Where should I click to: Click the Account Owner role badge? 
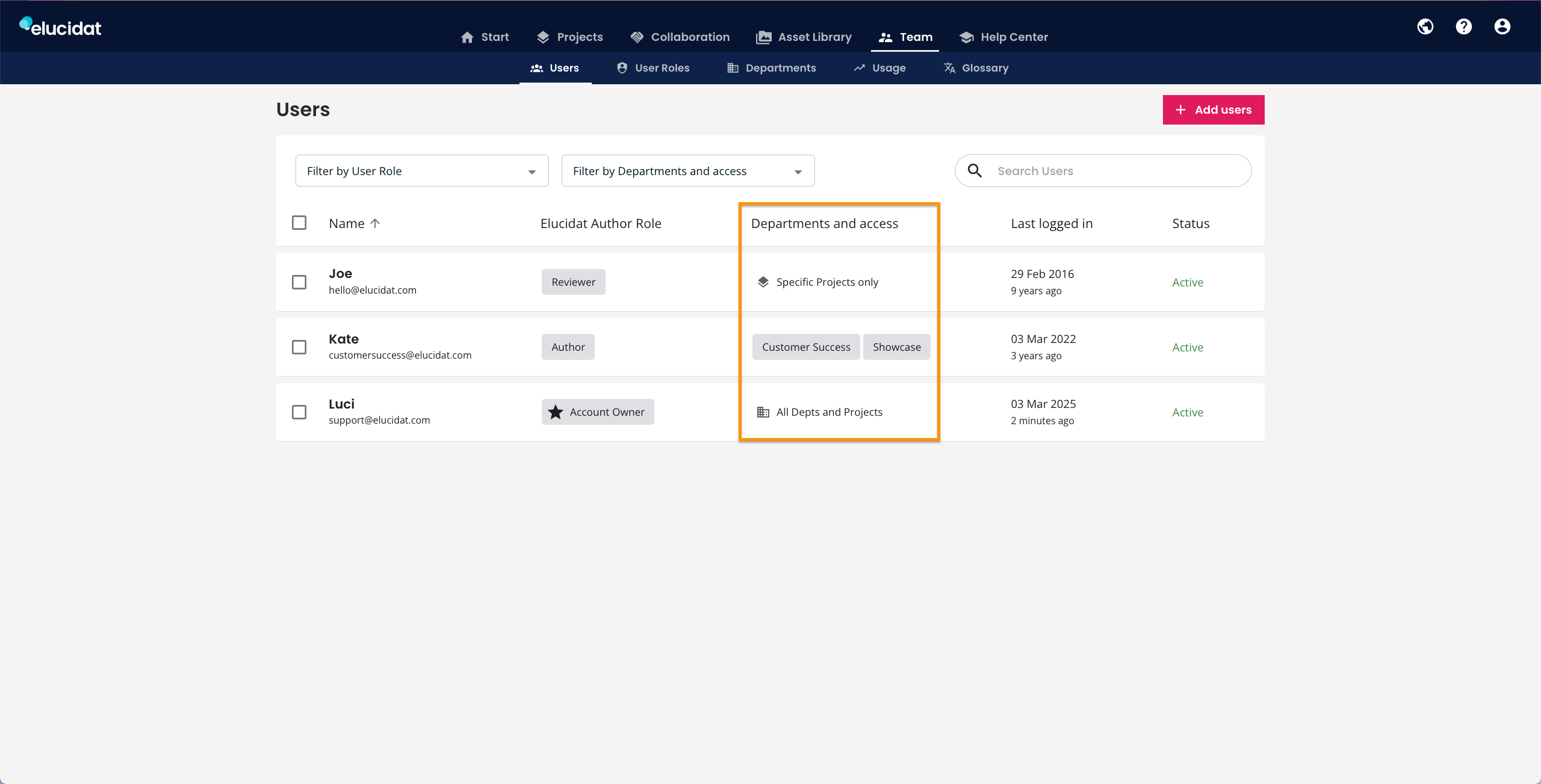[x=598, y=412]
